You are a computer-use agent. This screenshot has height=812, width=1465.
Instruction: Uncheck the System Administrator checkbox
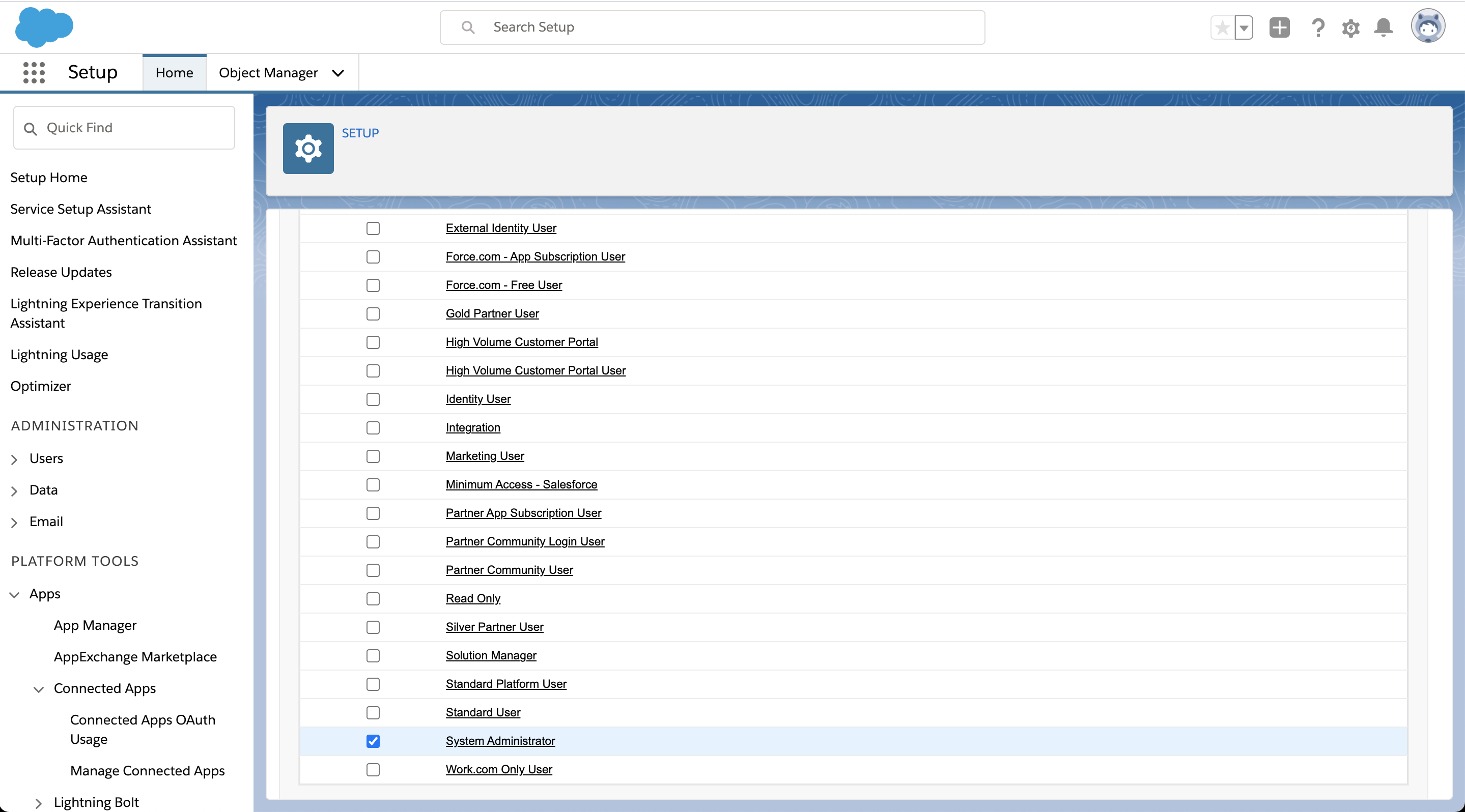pos(373,741)
